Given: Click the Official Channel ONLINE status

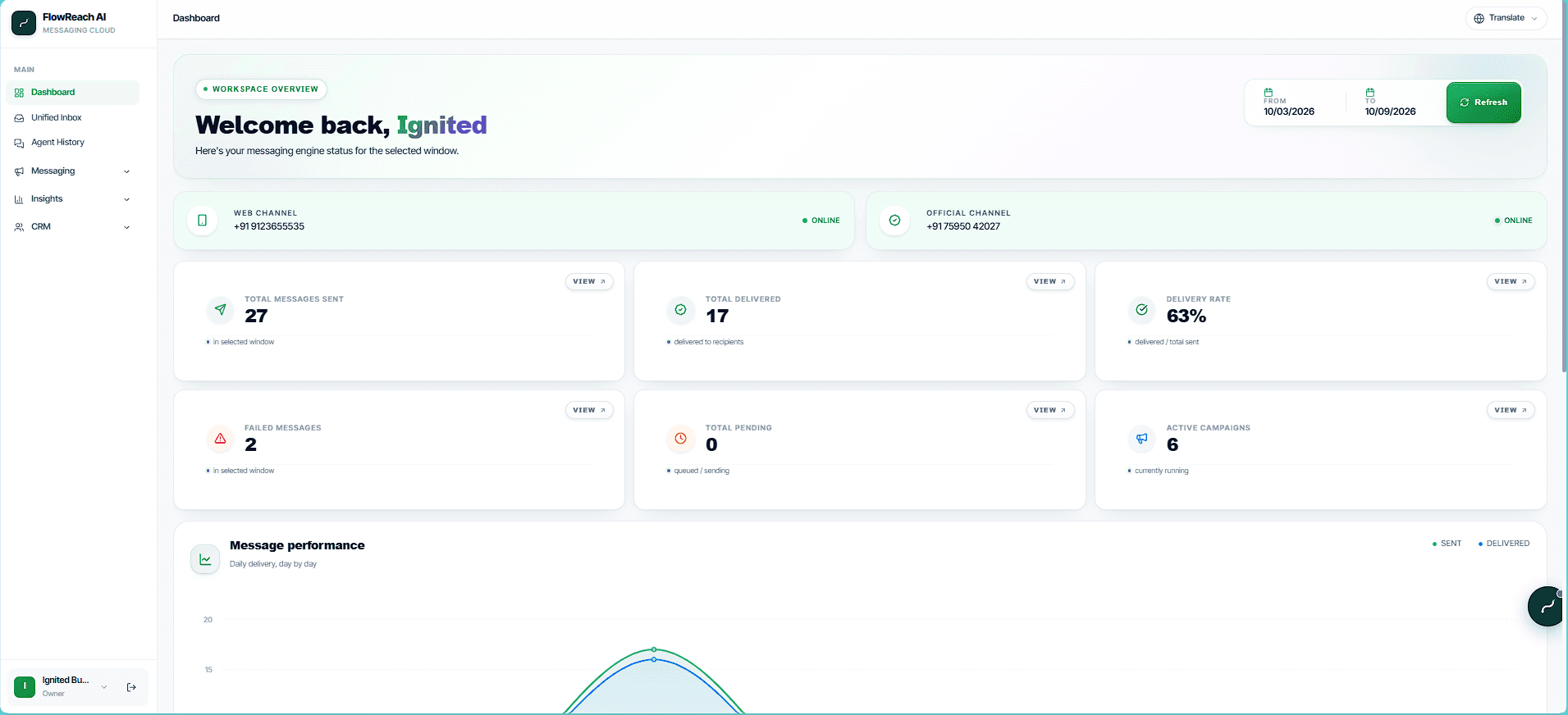Looking at the screenshot, I should (x=1514, y=221).
